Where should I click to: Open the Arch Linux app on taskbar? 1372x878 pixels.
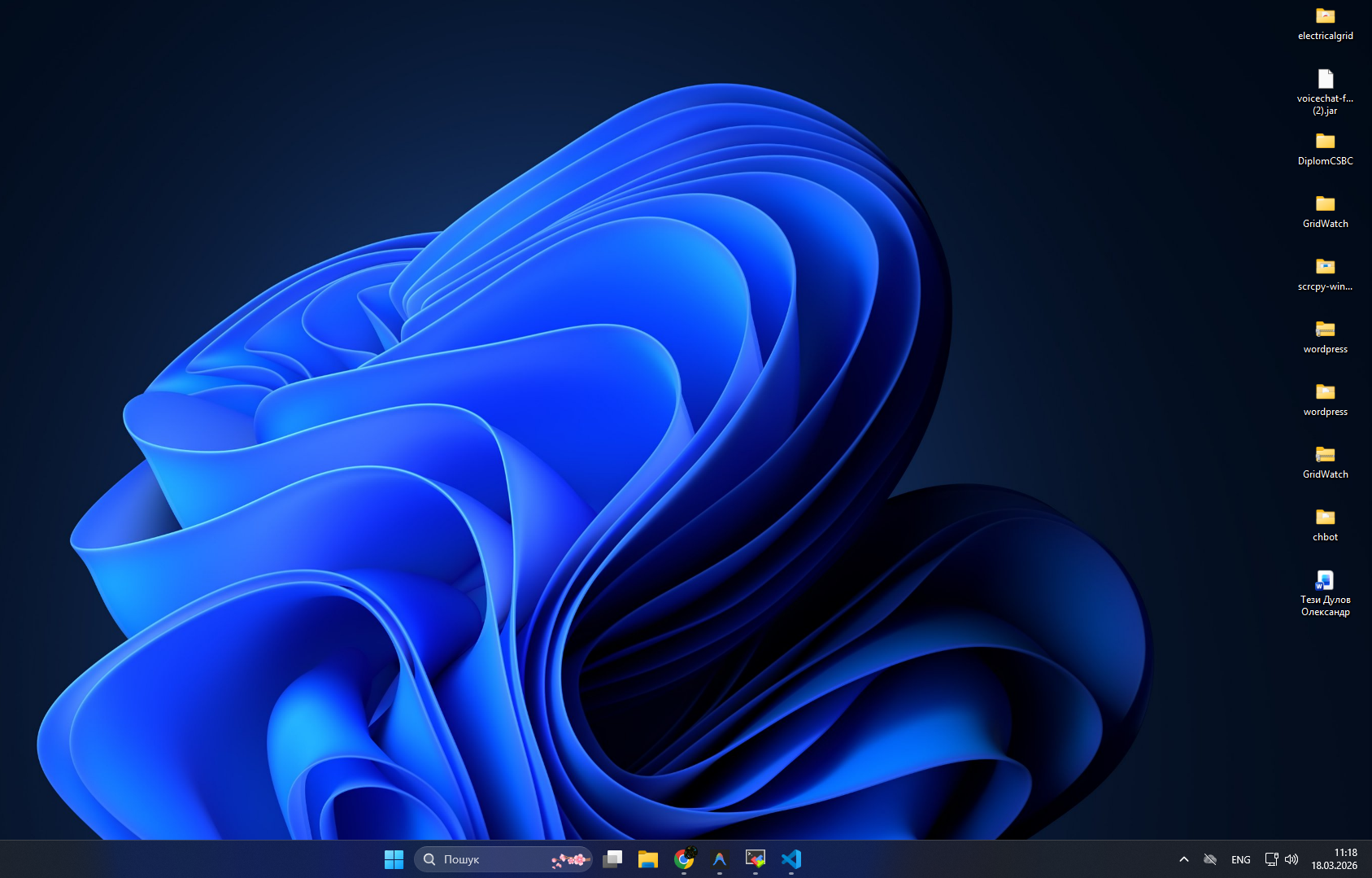(720, 859)
